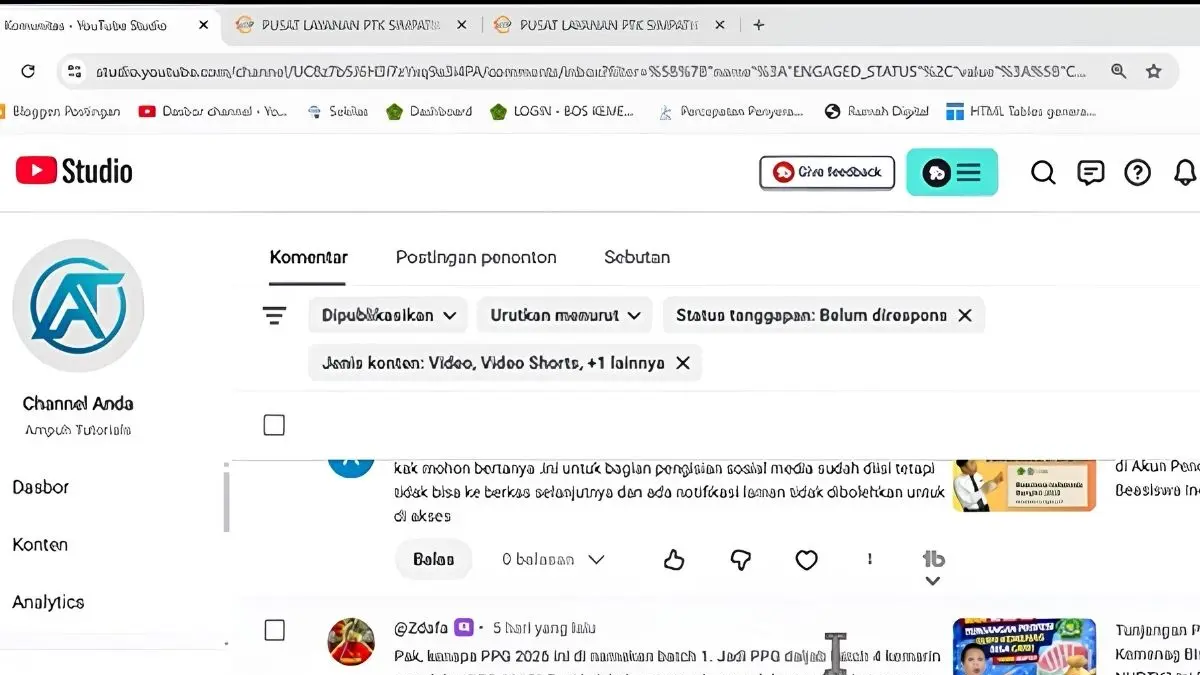
Task: Expand the Dipublikasikan dropdown
Action: 388,315
